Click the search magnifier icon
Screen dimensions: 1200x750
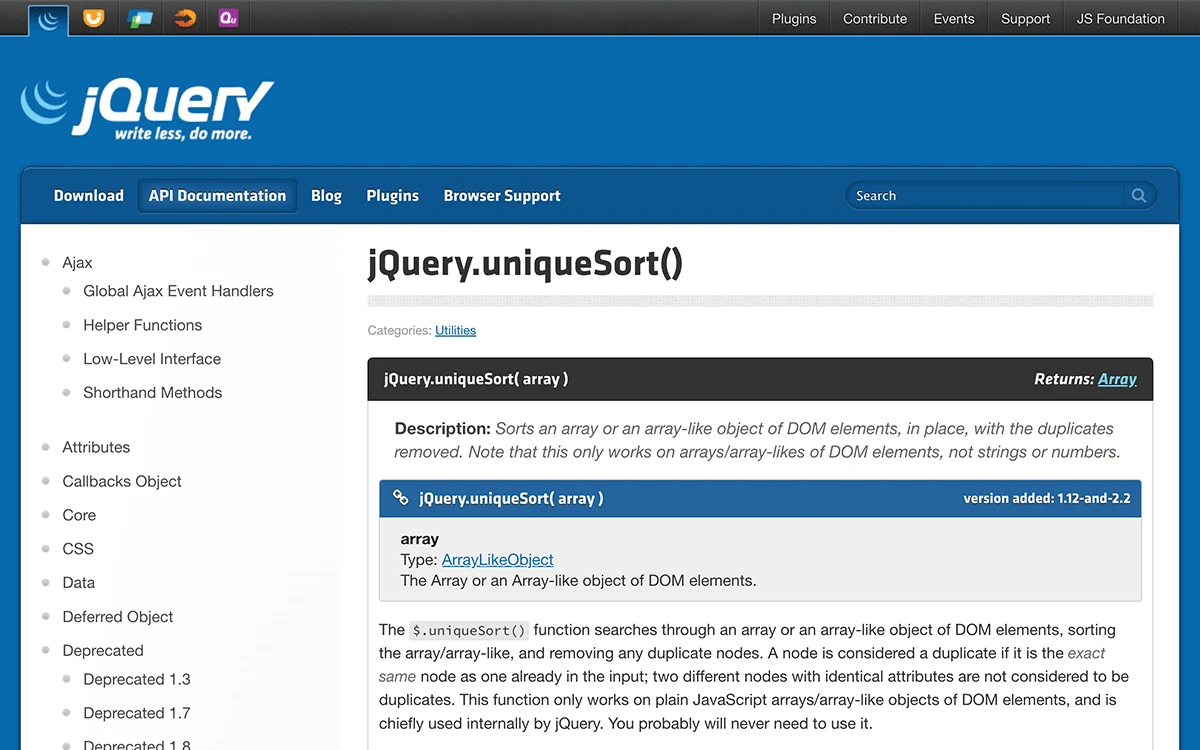[1138, 196]
